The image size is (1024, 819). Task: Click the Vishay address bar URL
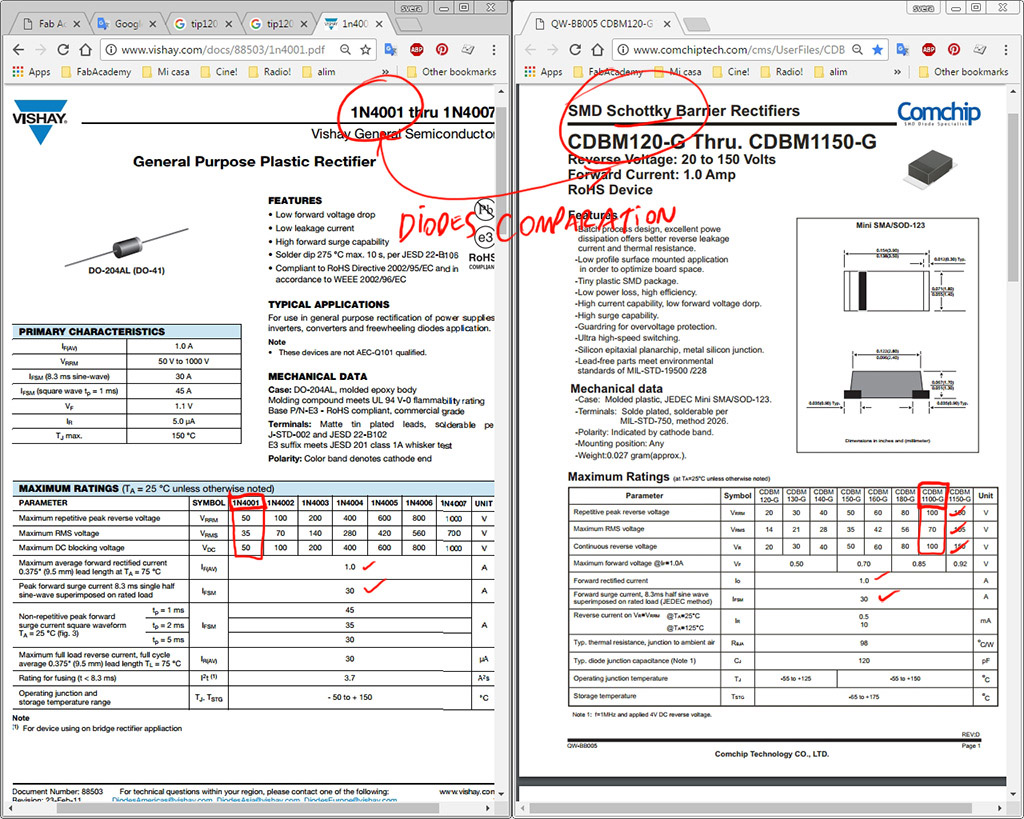(x=223, y=50)
